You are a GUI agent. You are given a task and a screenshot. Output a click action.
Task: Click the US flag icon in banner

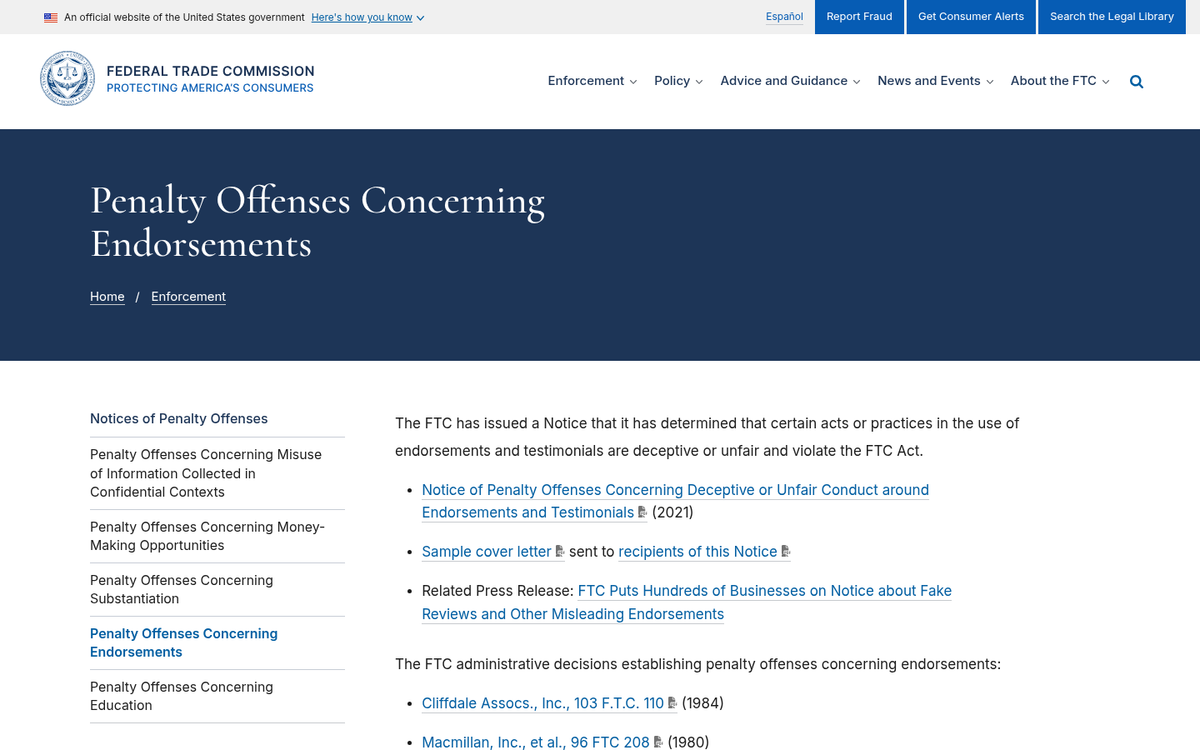pos(51,17)
